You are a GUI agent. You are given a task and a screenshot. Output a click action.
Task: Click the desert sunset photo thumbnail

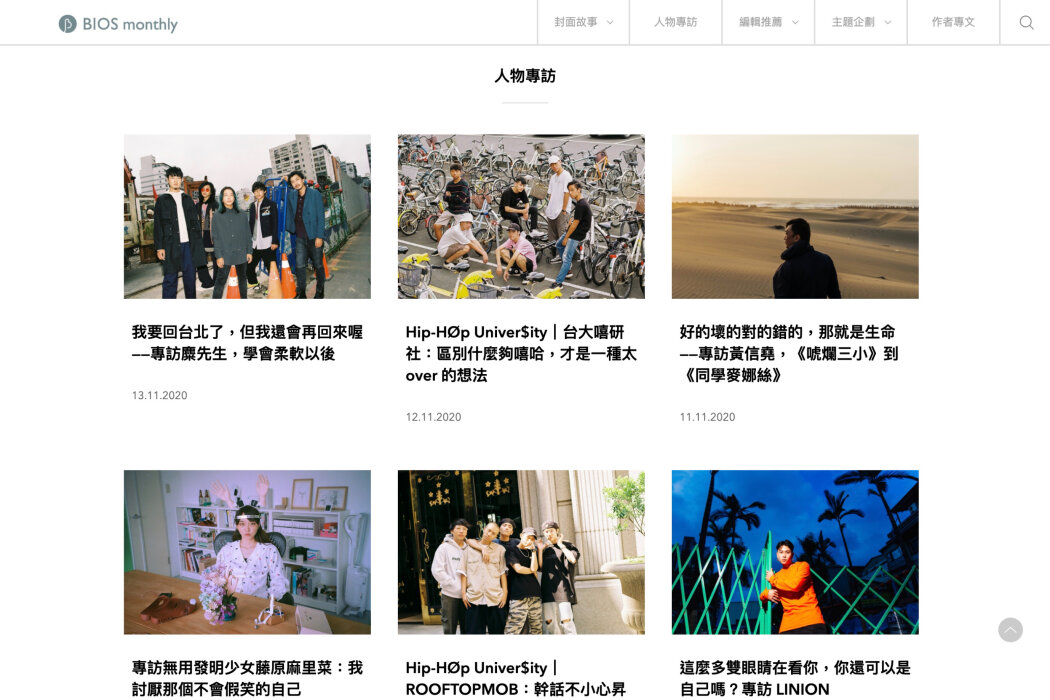[x=795, y=216]
